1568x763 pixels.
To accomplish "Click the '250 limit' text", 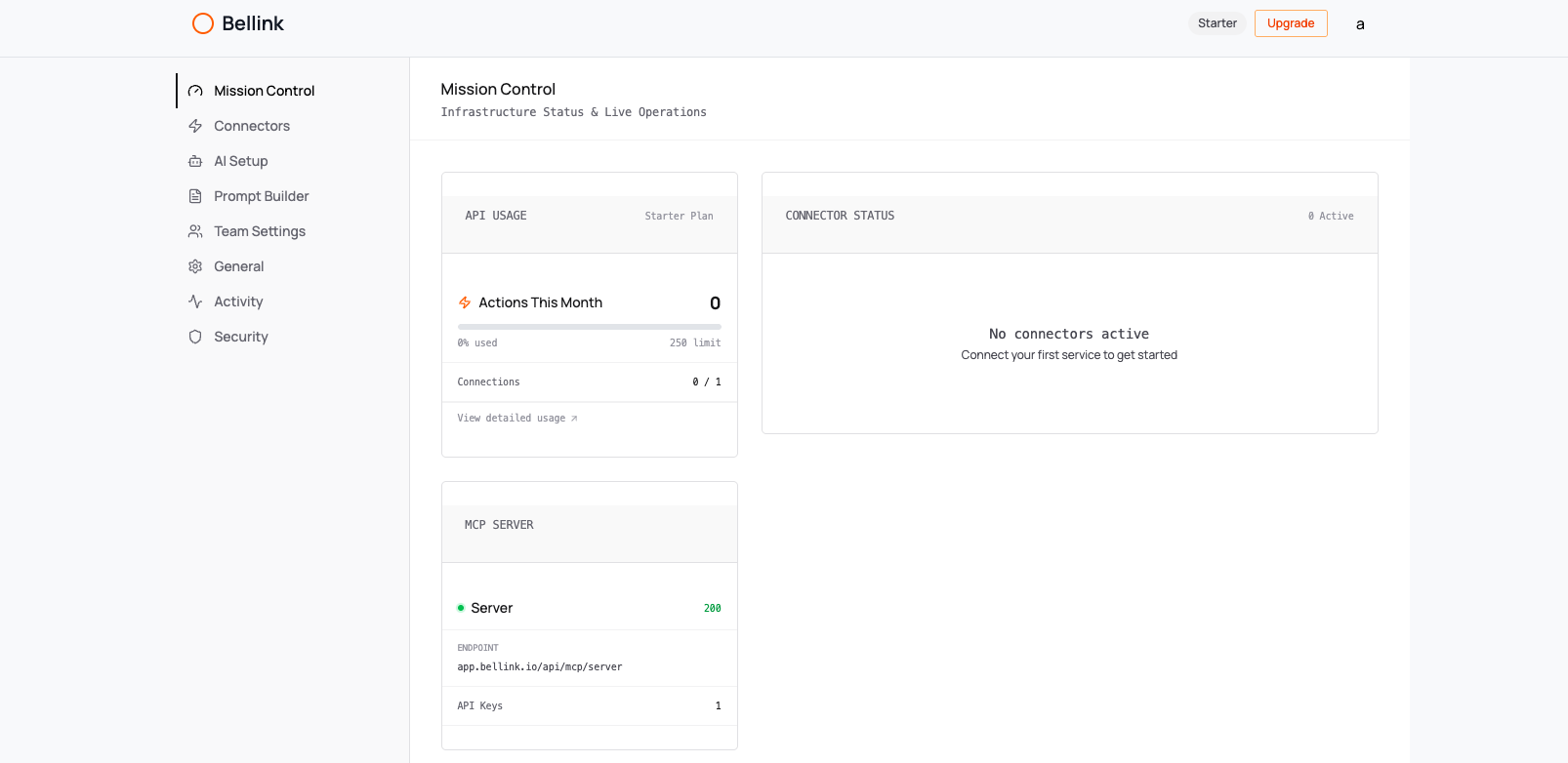I will (x=695, y=343).
